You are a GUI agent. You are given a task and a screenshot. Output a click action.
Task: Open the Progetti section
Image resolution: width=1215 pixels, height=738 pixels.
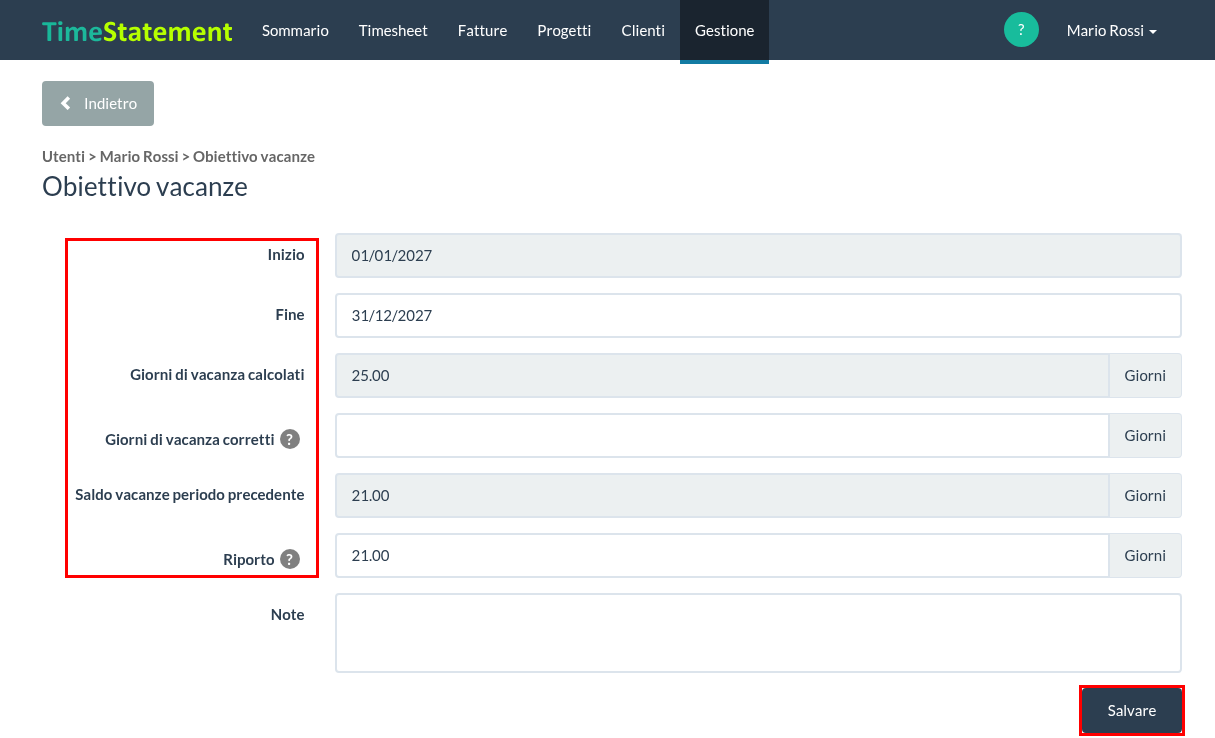tap(564, 30)
